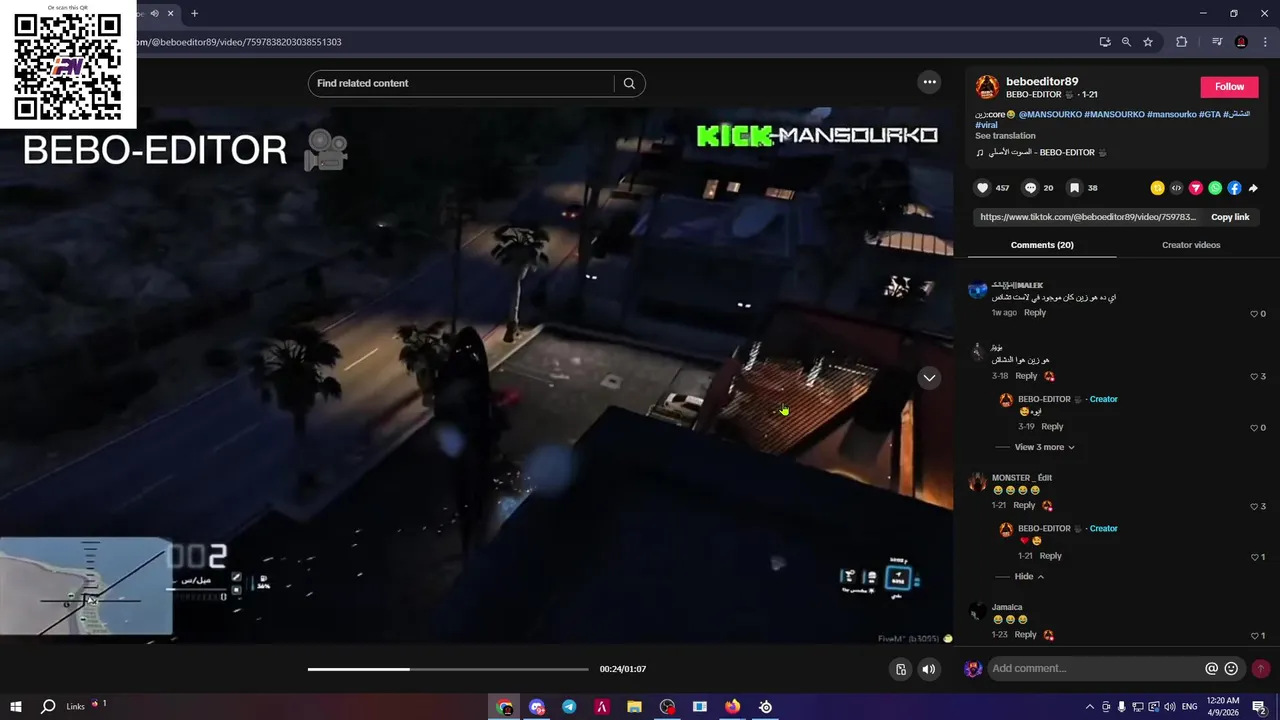Image resolution: width=1280 pixels, height=720 pixels.
Task: Click the Find related content search field
Action: (462, 83)
